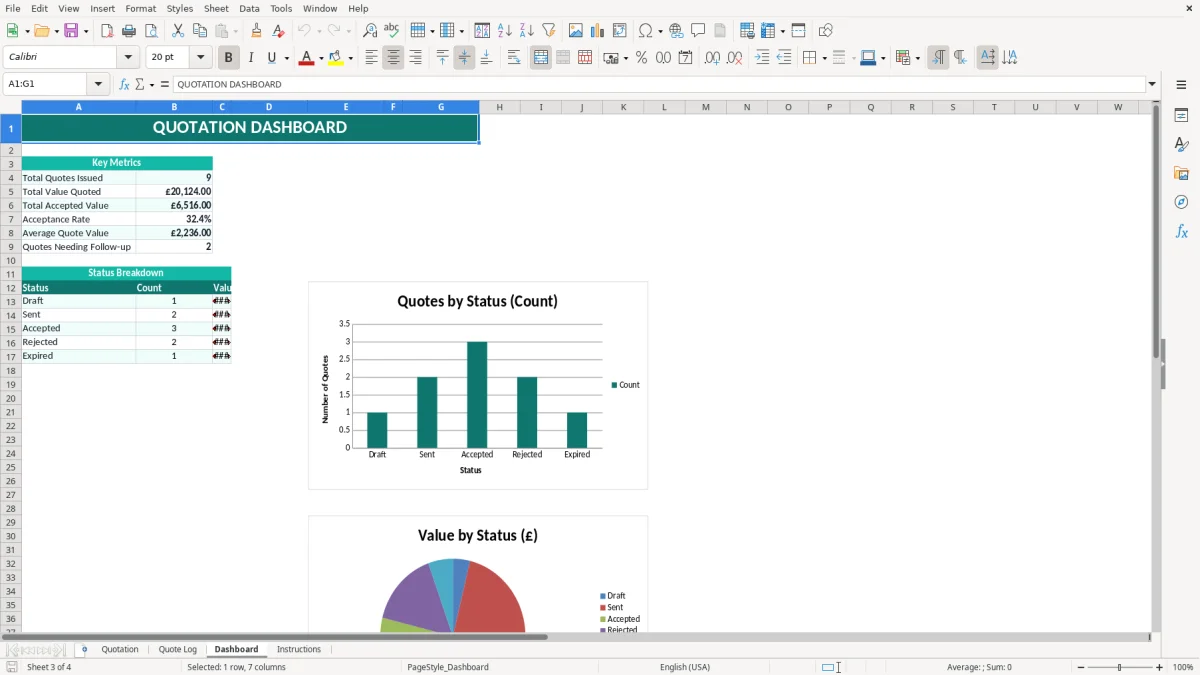Apply yellow Background Color highlight

pyautogui.click(x=335, y=58)
